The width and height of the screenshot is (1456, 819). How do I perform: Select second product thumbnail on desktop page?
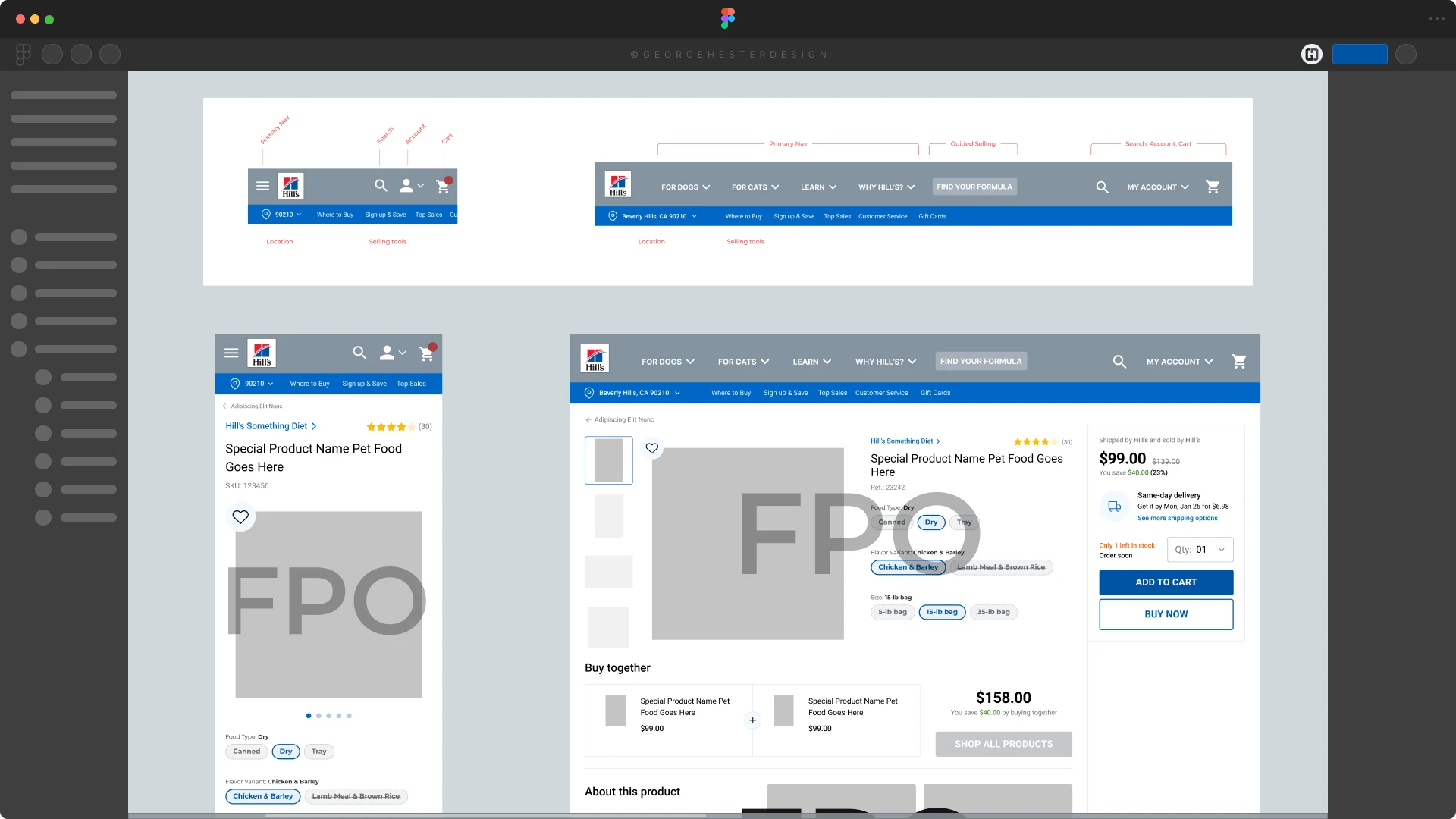click(609, 516)
